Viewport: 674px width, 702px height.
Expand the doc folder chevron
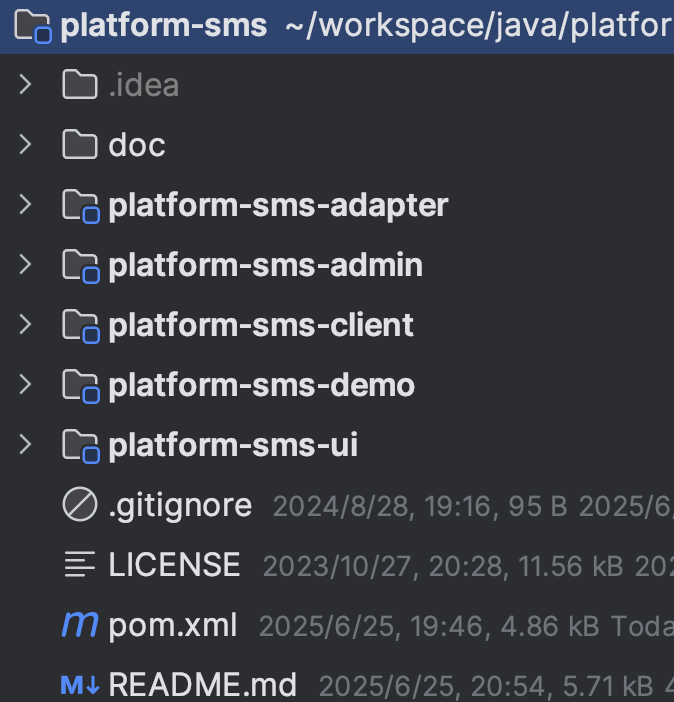point(26,144)
